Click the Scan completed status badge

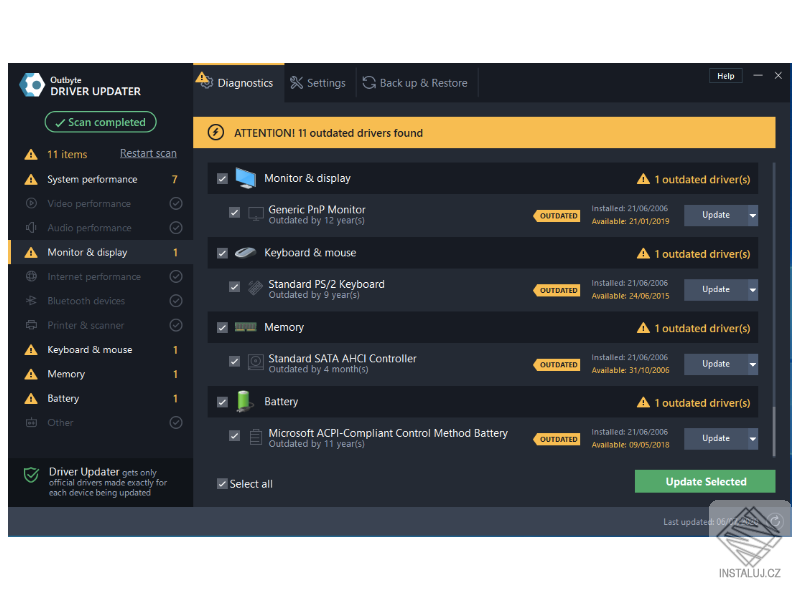point(101,122)
